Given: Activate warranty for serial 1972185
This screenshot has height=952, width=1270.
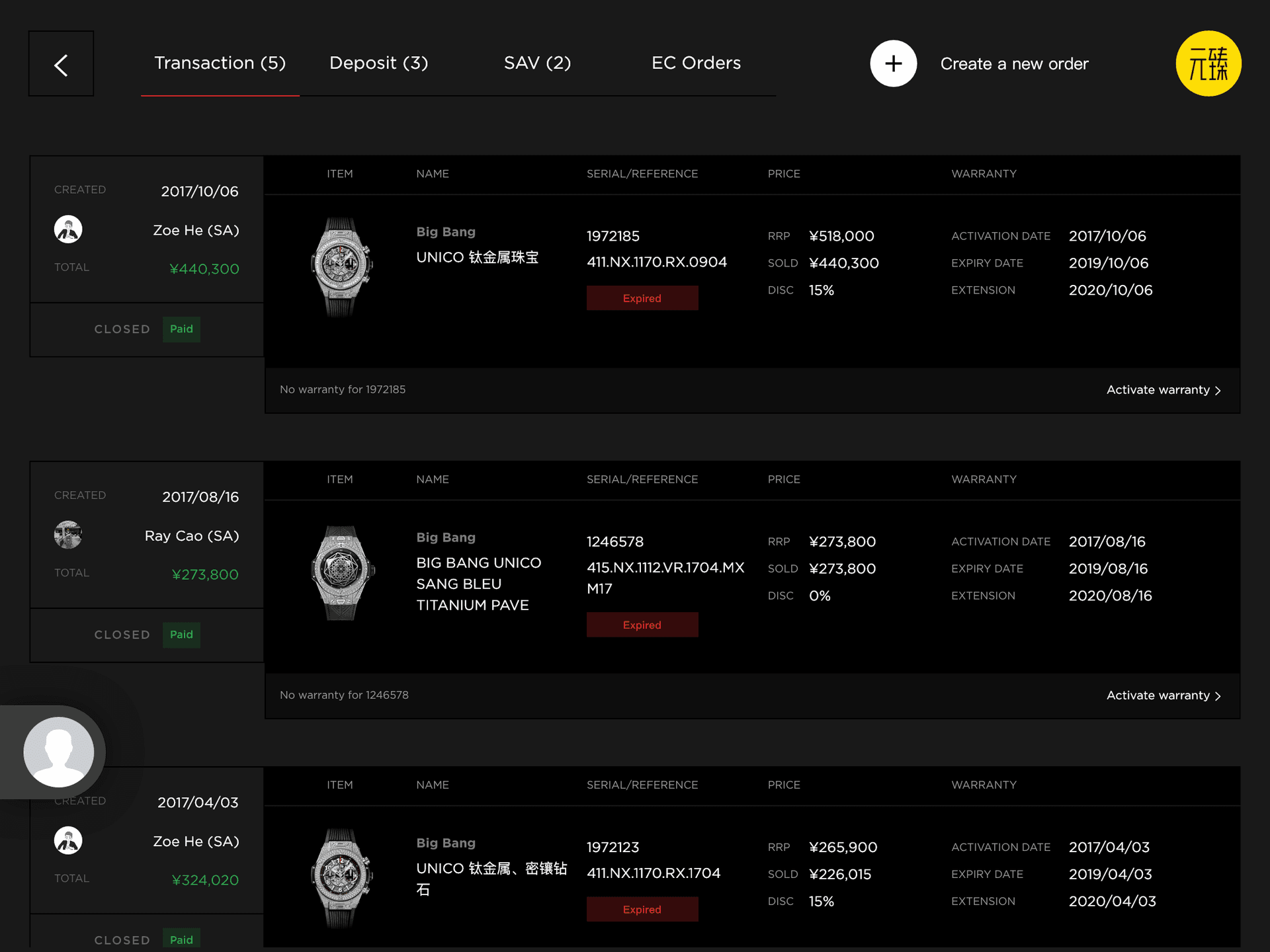Looking at the screenshot, I should pyautogui.click(x=1163, y=390).
